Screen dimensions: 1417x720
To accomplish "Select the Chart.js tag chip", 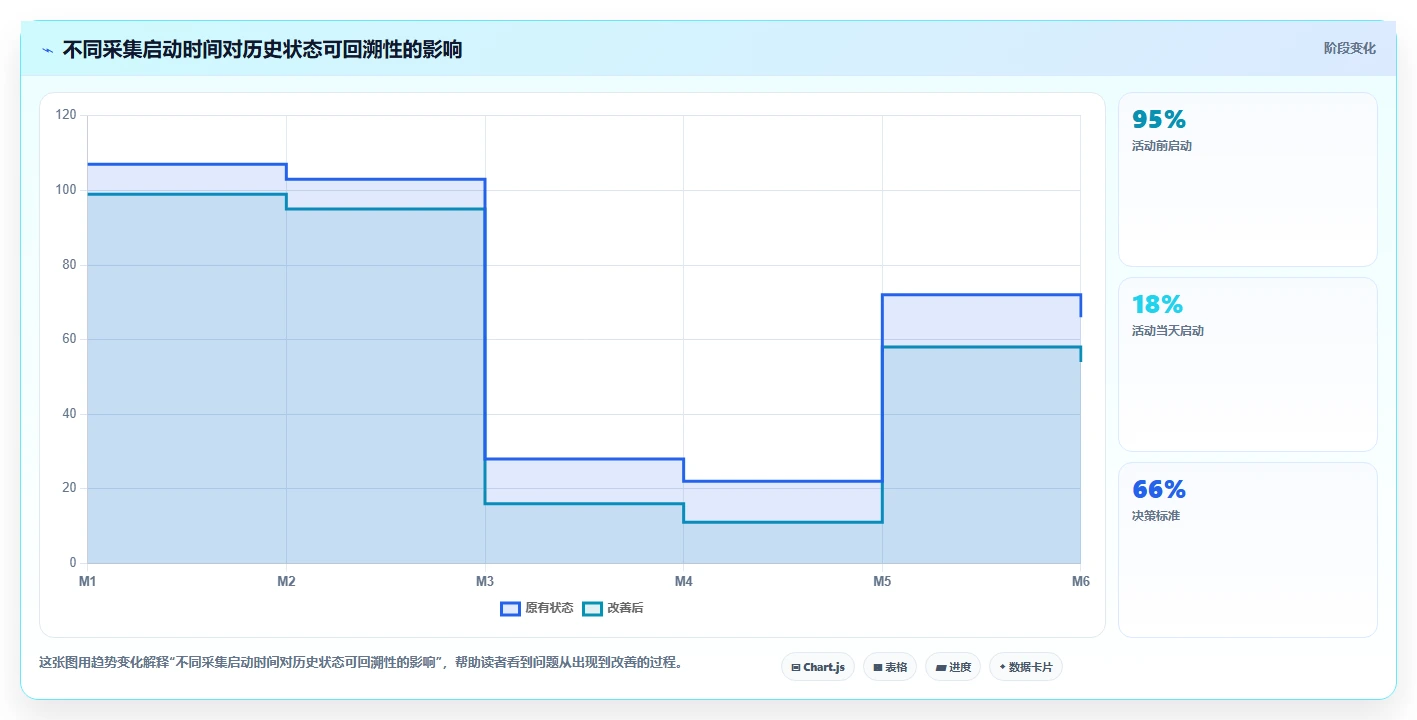I will point(817,667).
